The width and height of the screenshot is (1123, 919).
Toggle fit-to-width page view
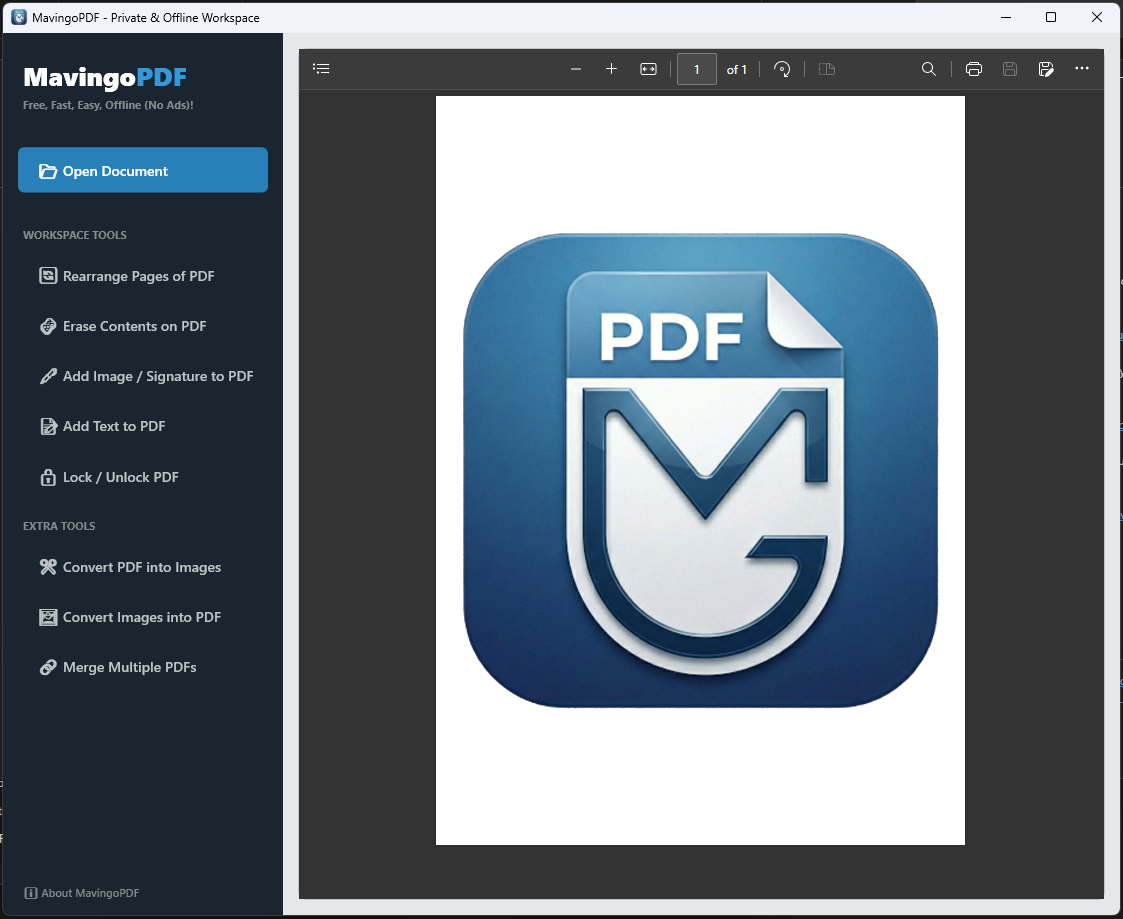[x=648, y=68]
